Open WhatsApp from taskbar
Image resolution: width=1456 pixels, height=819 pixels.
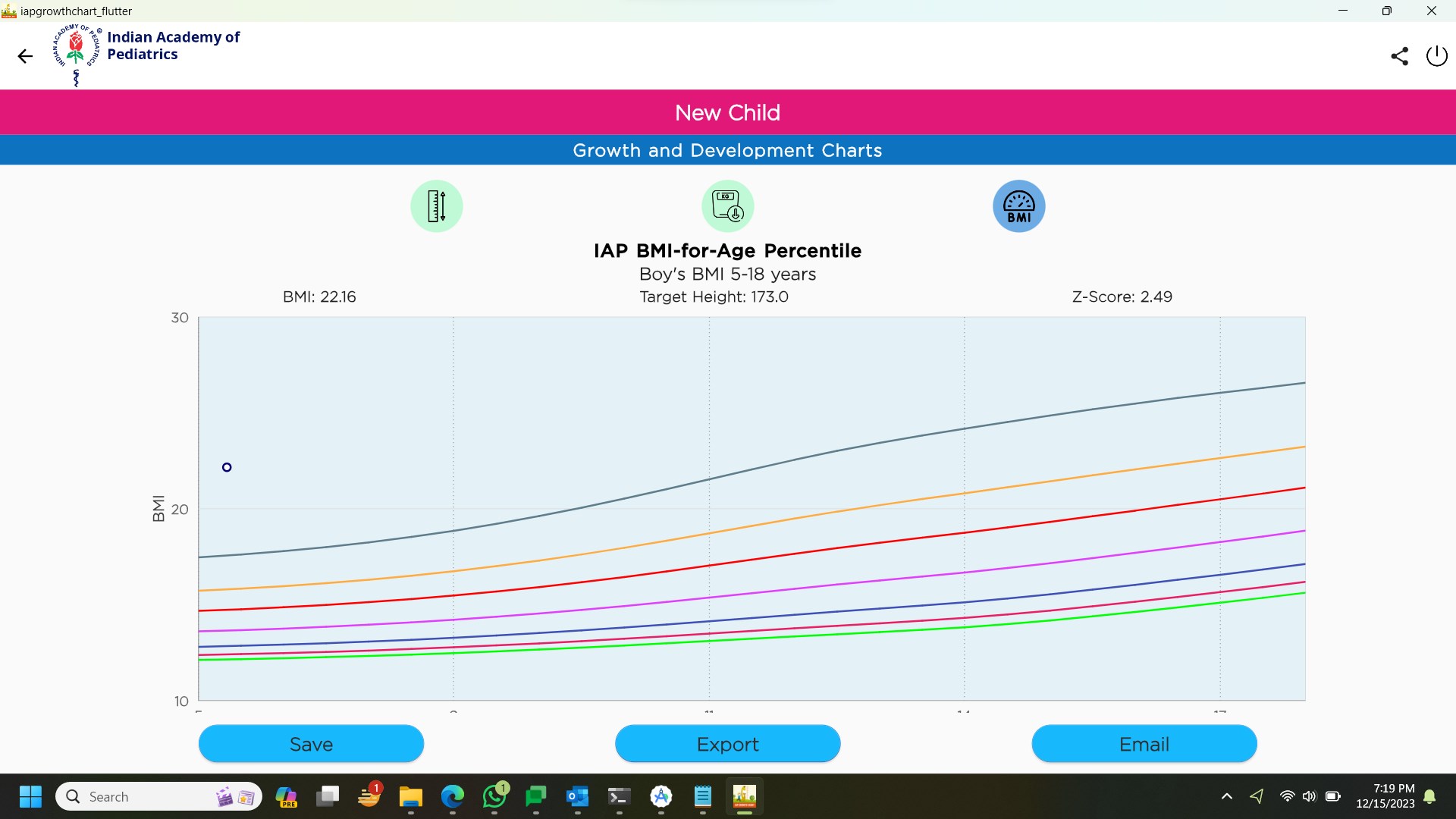(494, 796)
